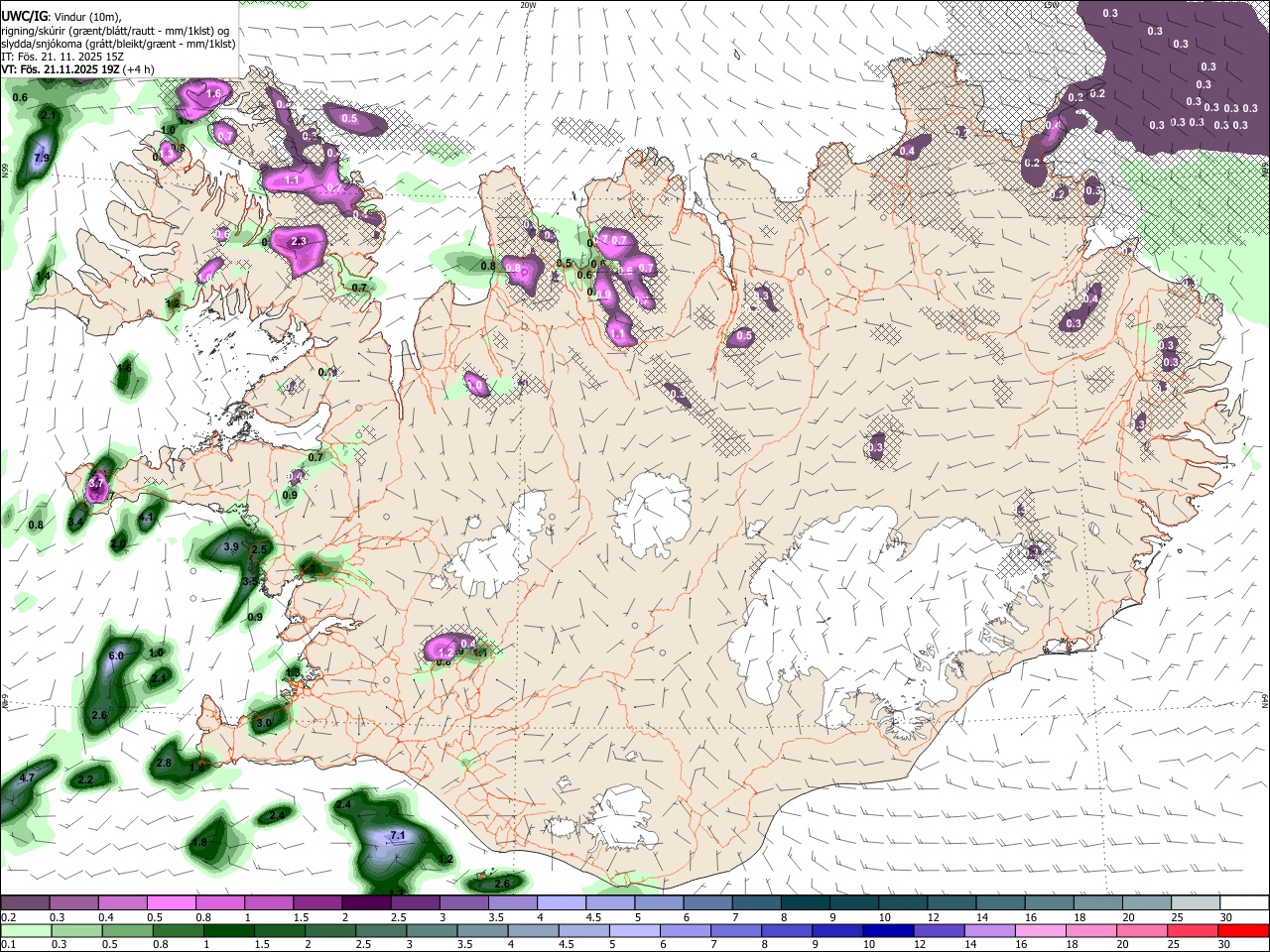The width and height of the screenshot is (1270, 952).
Task: Click the 4.1 rain value label
Action: [x=147, y=518]
